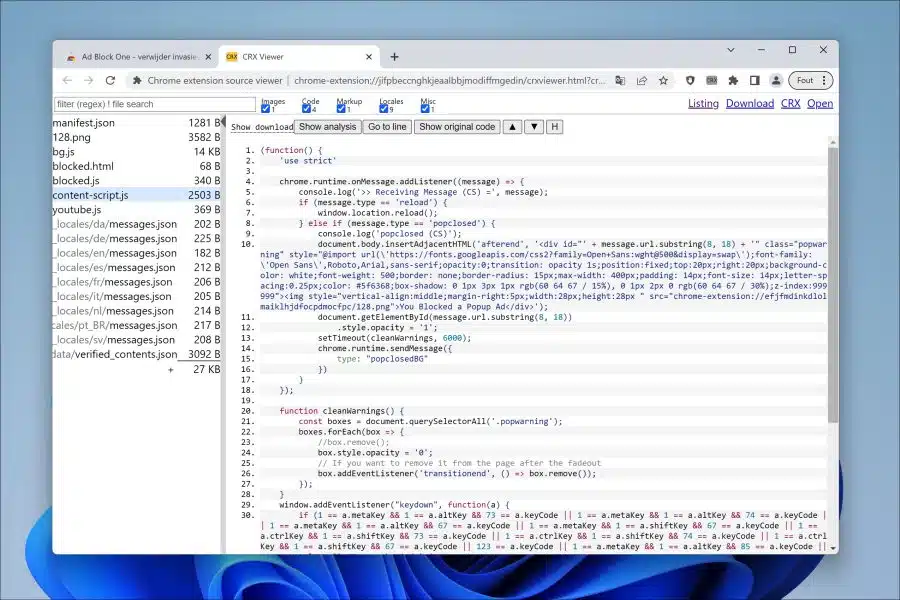Open the shield ad-blocker extension icon
The width and height of the screenshot is (900, 600).
point(690,80)
